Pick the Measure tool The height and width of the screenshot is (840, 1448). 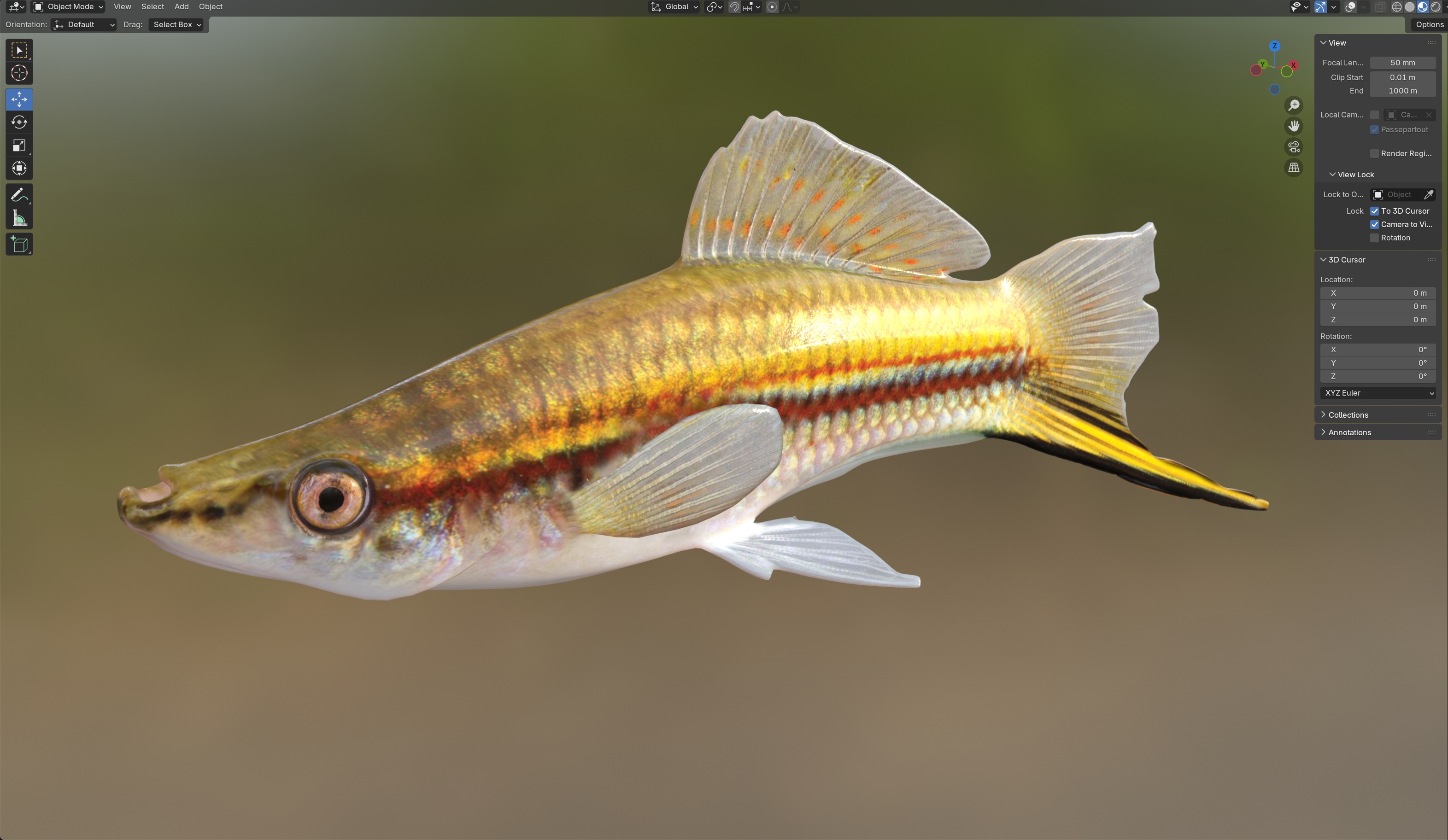click(19, 218)
